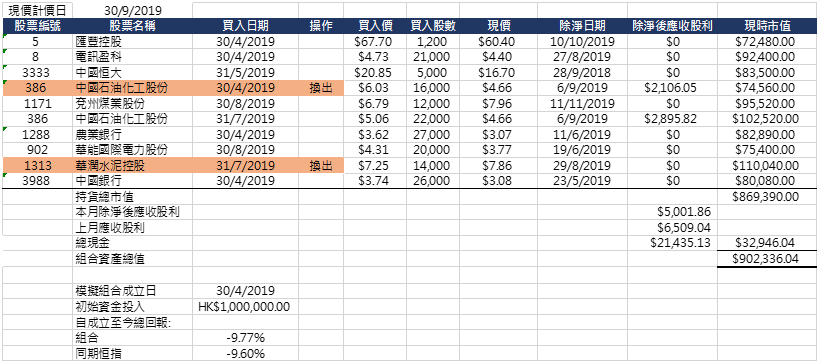Click the 股票名稱 column header
The image size is (818, 362).
click(x=133, y=26)
